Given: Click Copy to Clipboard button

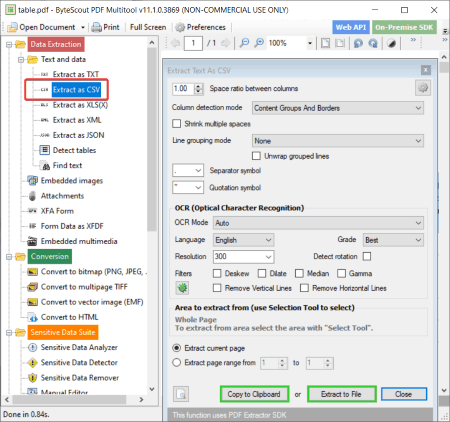Looking at the screenshot, I should pos(254,394).
